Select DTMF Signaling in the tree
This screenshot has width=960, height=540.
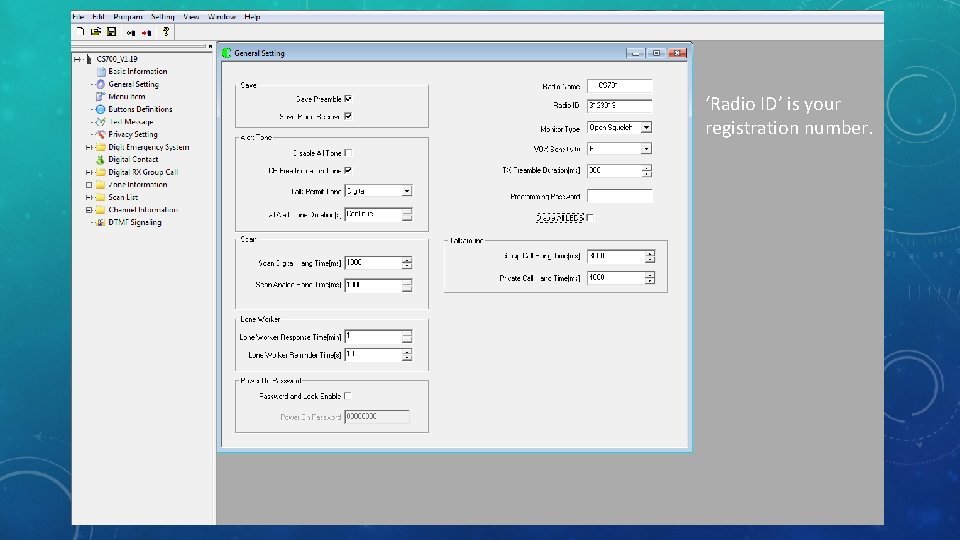click(x=135, y=222)
